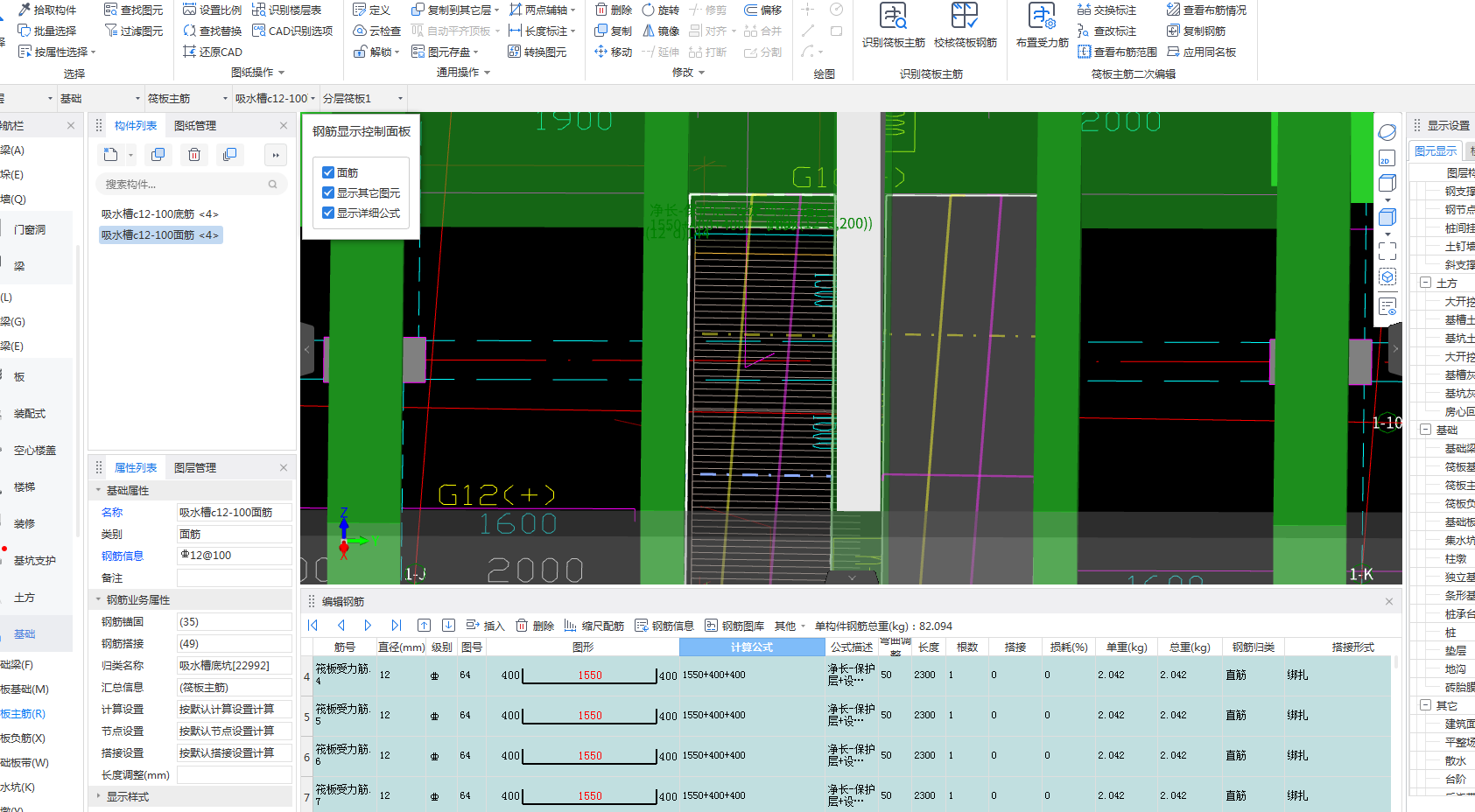Open the 吸水槽c12-100 component dropdown
Image resolution: width=1475 pixels, height=812 pixels.
275,98
